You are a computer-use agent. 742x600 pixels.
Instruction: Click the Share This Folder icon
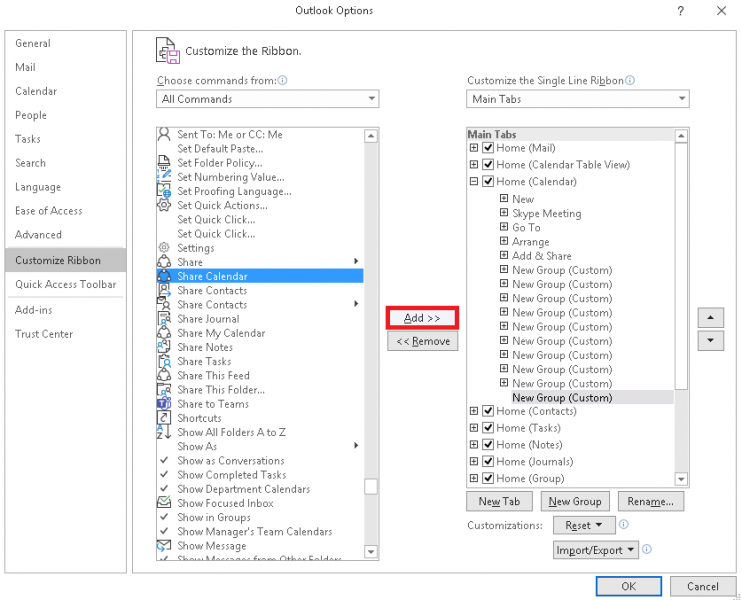pyautogui.click(x=164, y=389)
